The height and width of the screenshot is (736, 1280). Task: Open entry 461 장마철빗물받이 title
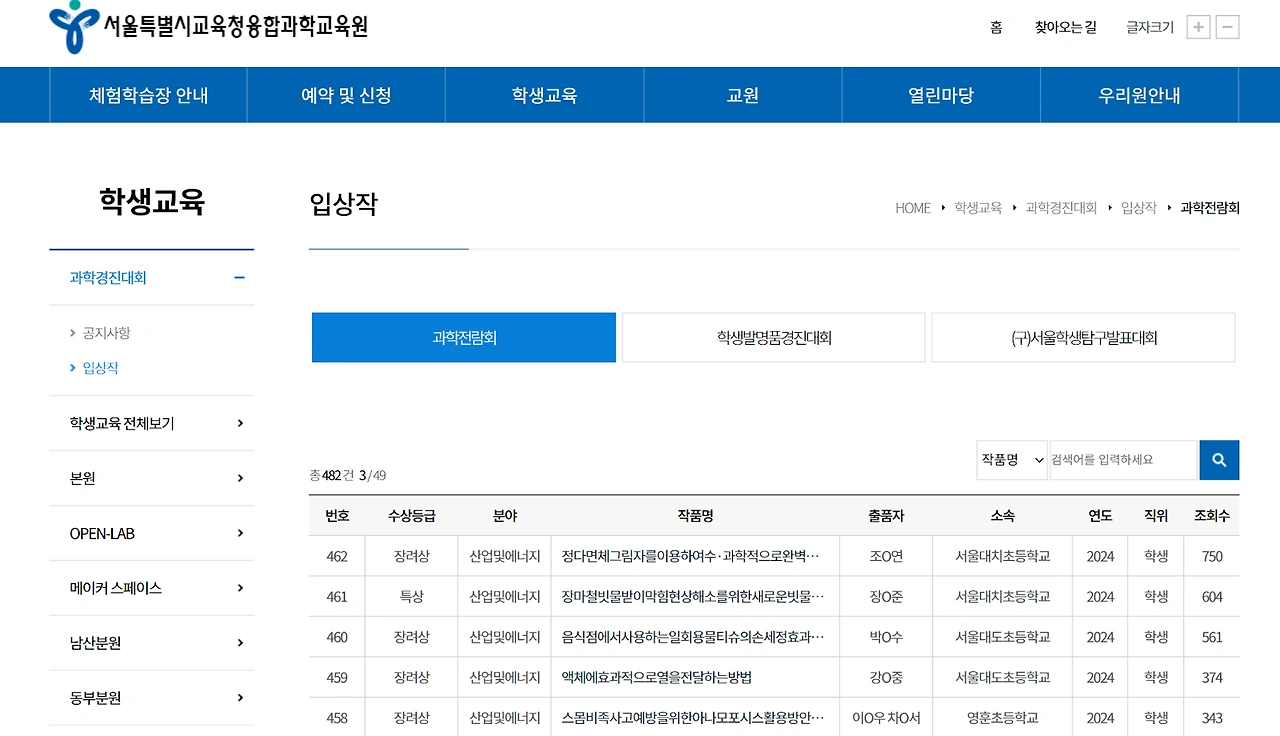(x=693, y=597)
